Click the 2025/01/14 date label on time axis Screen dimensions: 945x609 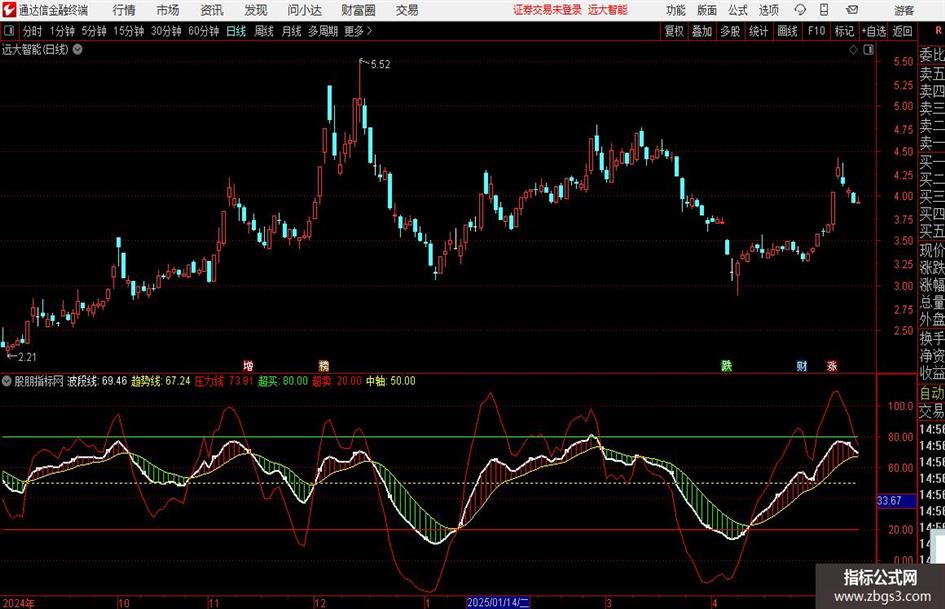(x=498, y=603)
